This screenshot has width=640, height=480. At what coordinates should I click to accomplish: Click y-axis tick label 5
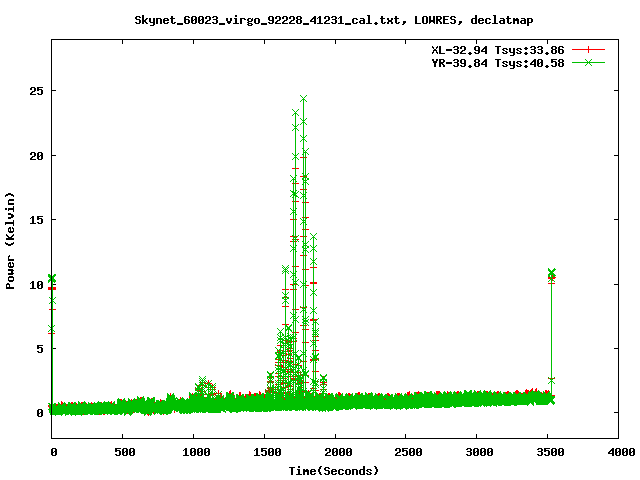coord(40,349)
